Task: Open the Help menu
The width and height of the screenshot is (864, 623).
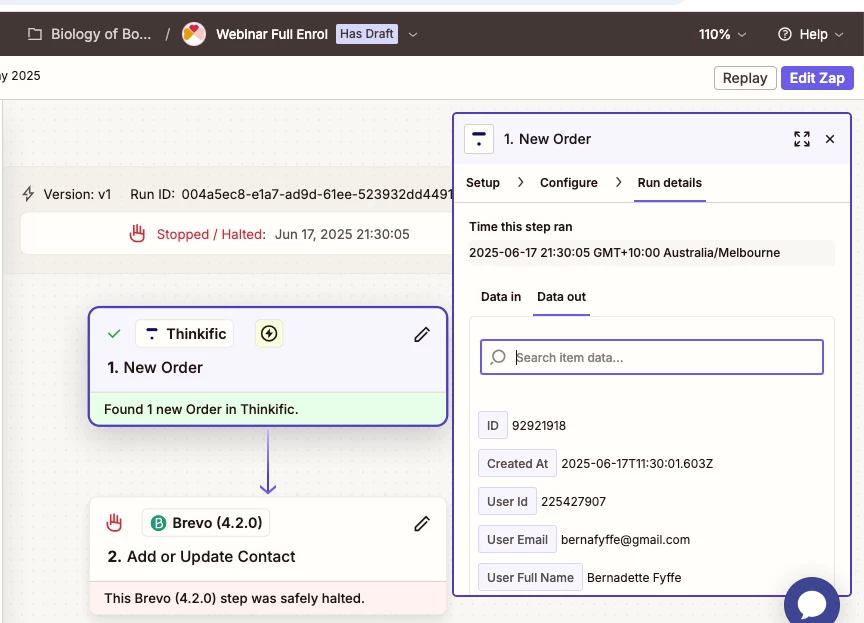Action: pos(811,34)
